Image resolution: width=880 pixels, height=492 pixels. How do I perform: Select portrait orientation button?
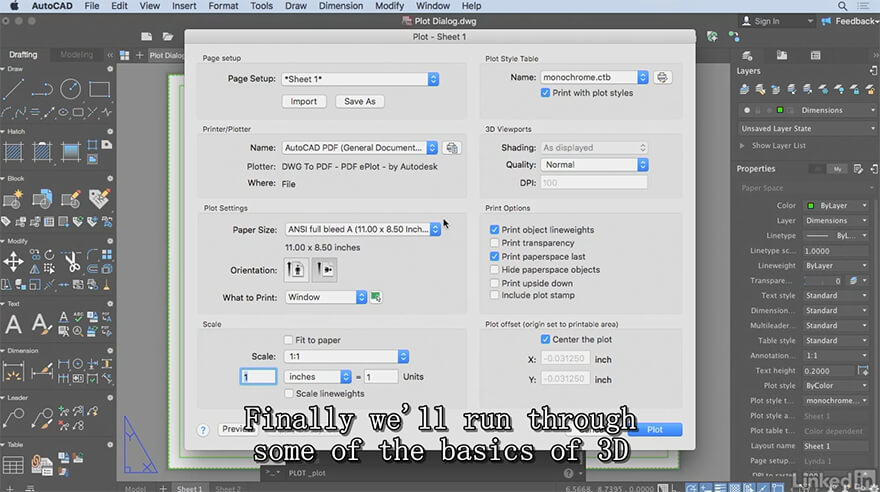tap(296, 270)
